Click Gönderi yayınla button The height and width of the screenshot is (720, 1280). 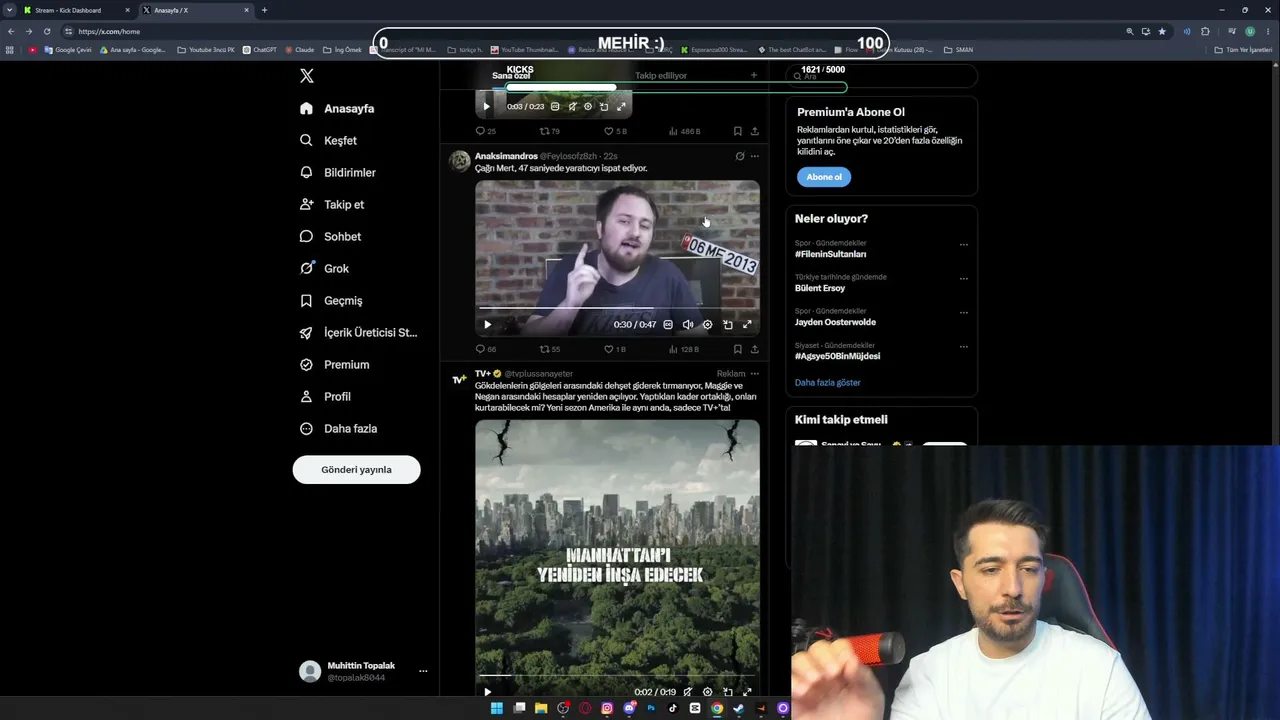pos(356,469)
